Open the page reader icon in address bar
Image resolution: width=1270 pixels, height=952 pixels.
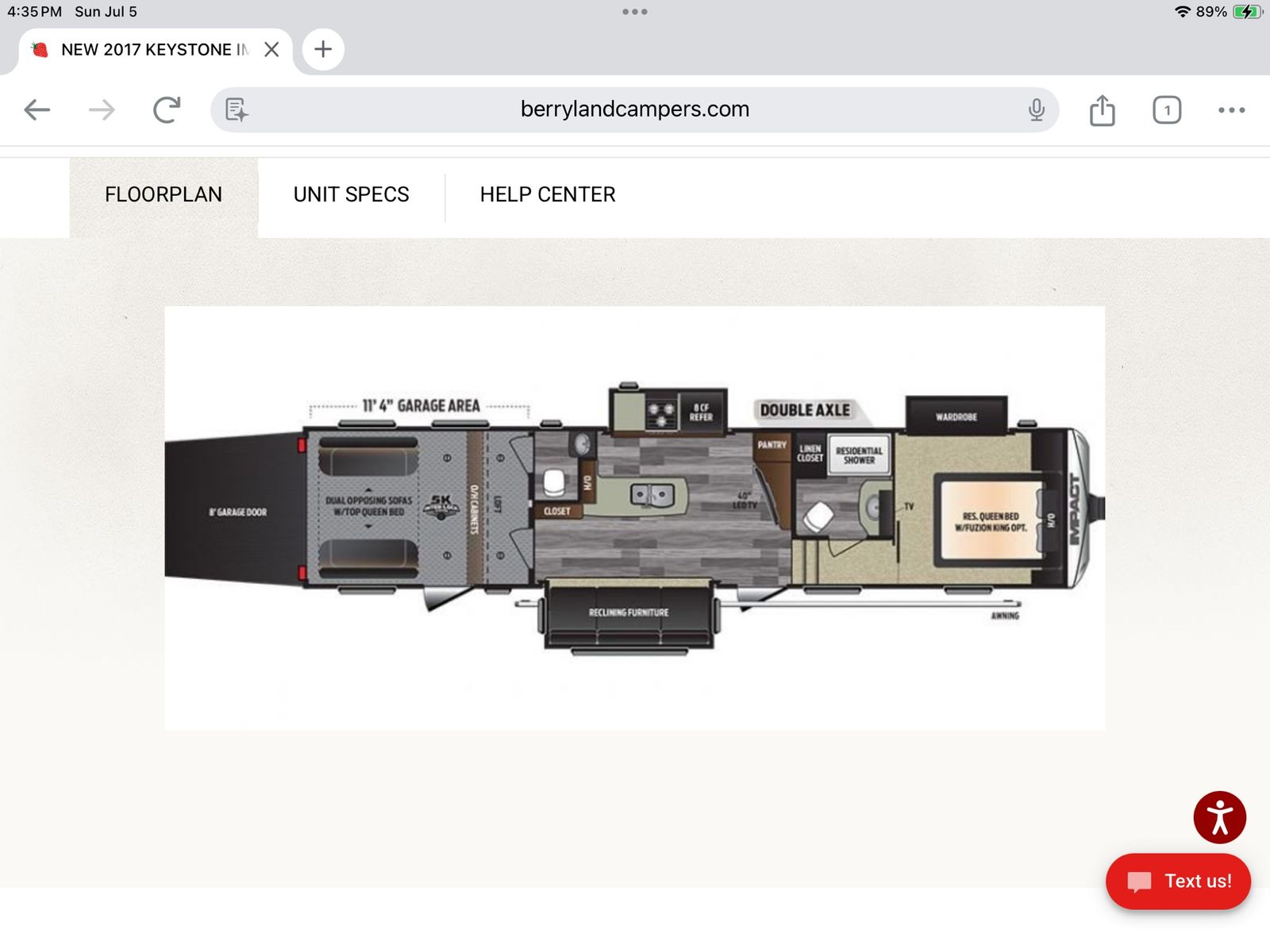tap(237, 109)
